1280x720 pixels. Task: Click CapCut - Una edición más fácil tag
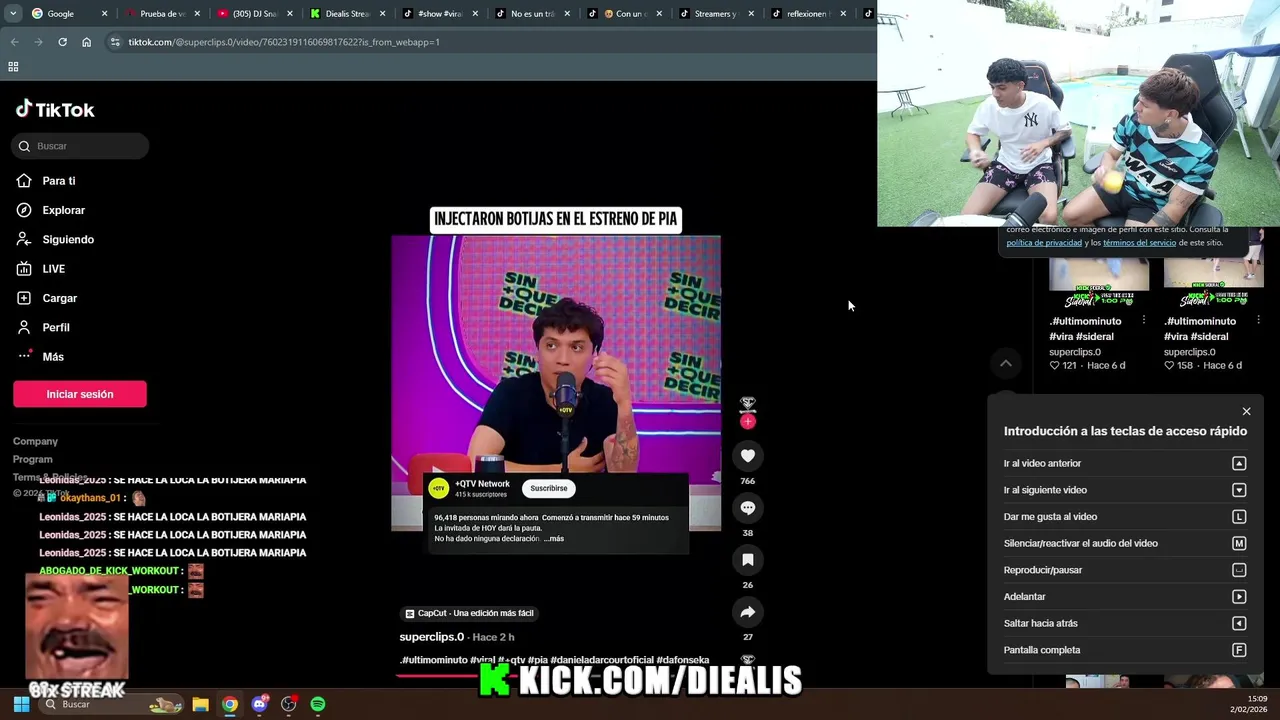click(x=469, y=613)
